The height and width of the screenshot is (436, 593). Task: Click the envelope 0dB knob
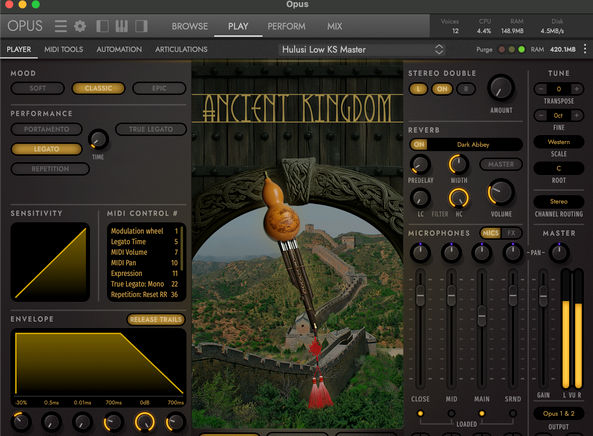[x=145, y=422]
